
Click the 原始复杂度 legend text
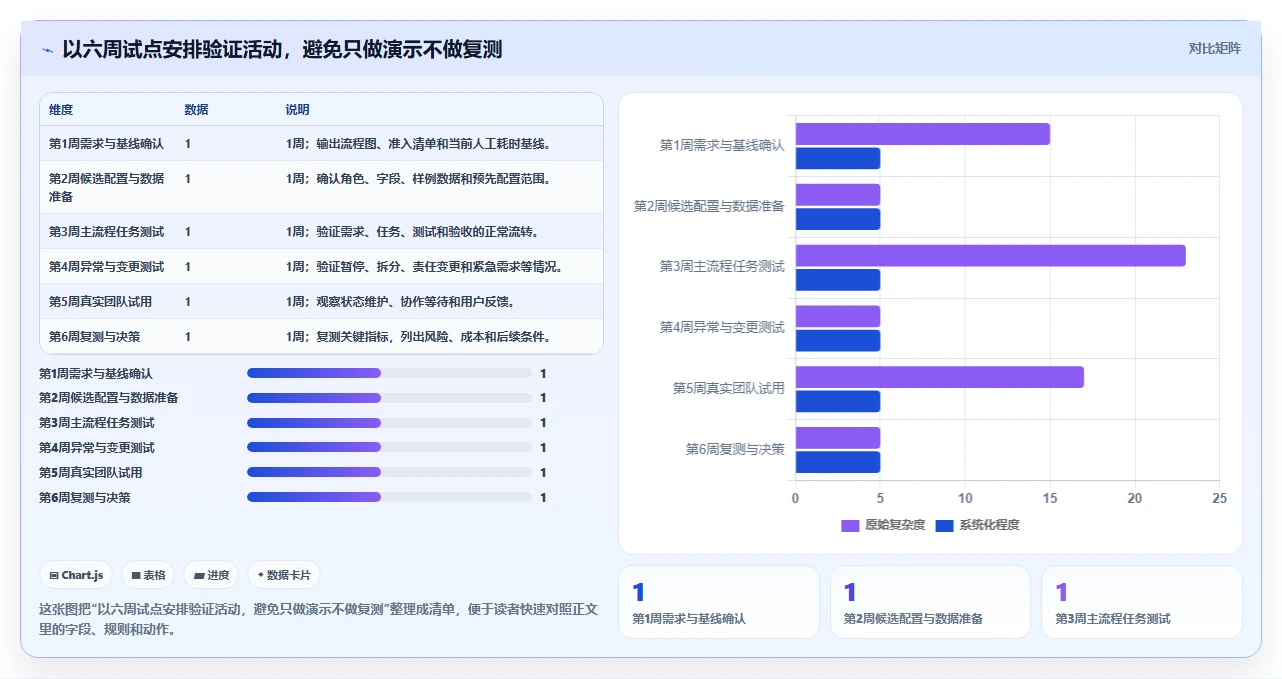(895, 525)
